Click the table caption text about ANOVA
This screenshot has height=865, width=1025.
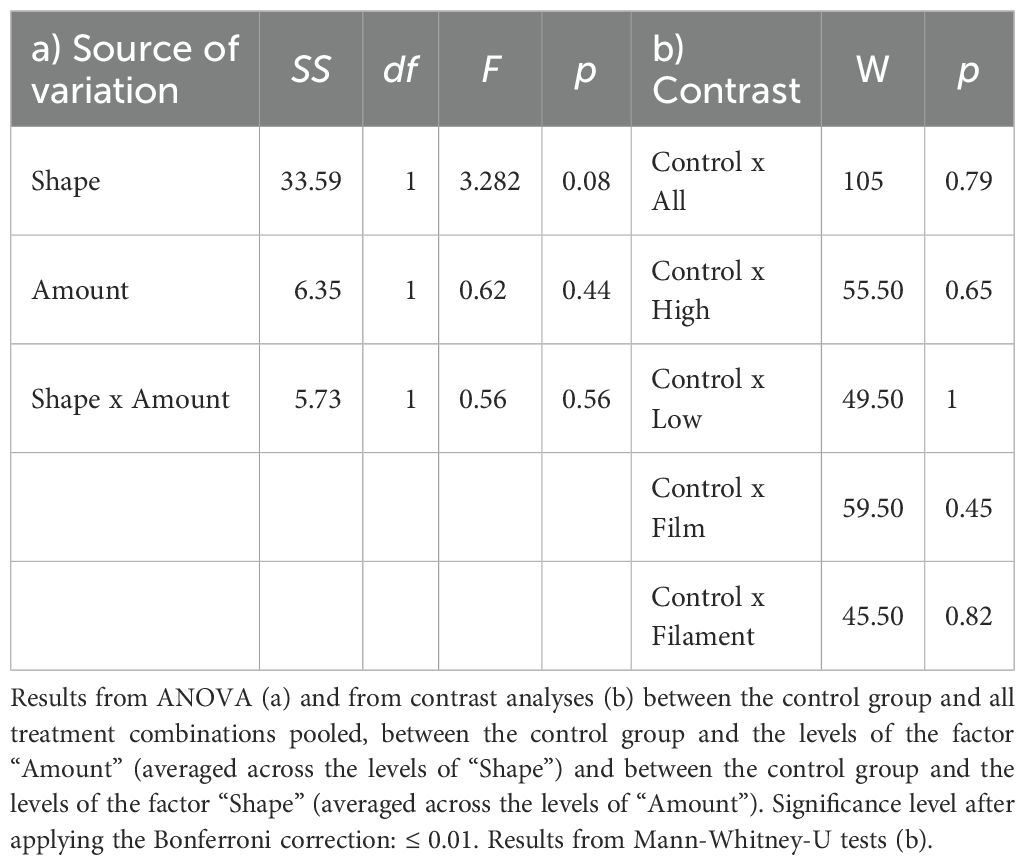click(512, 769)
